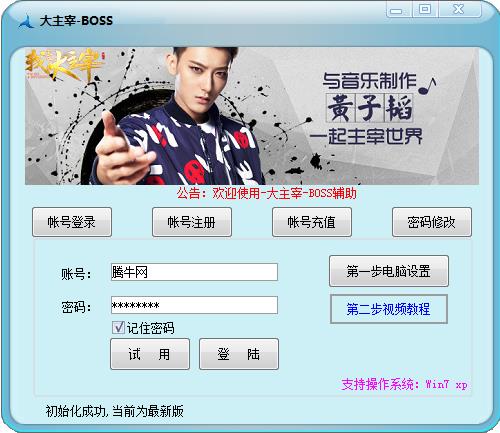Click the 账号 input field
This screenshot has width=500, height=433.
194,272
